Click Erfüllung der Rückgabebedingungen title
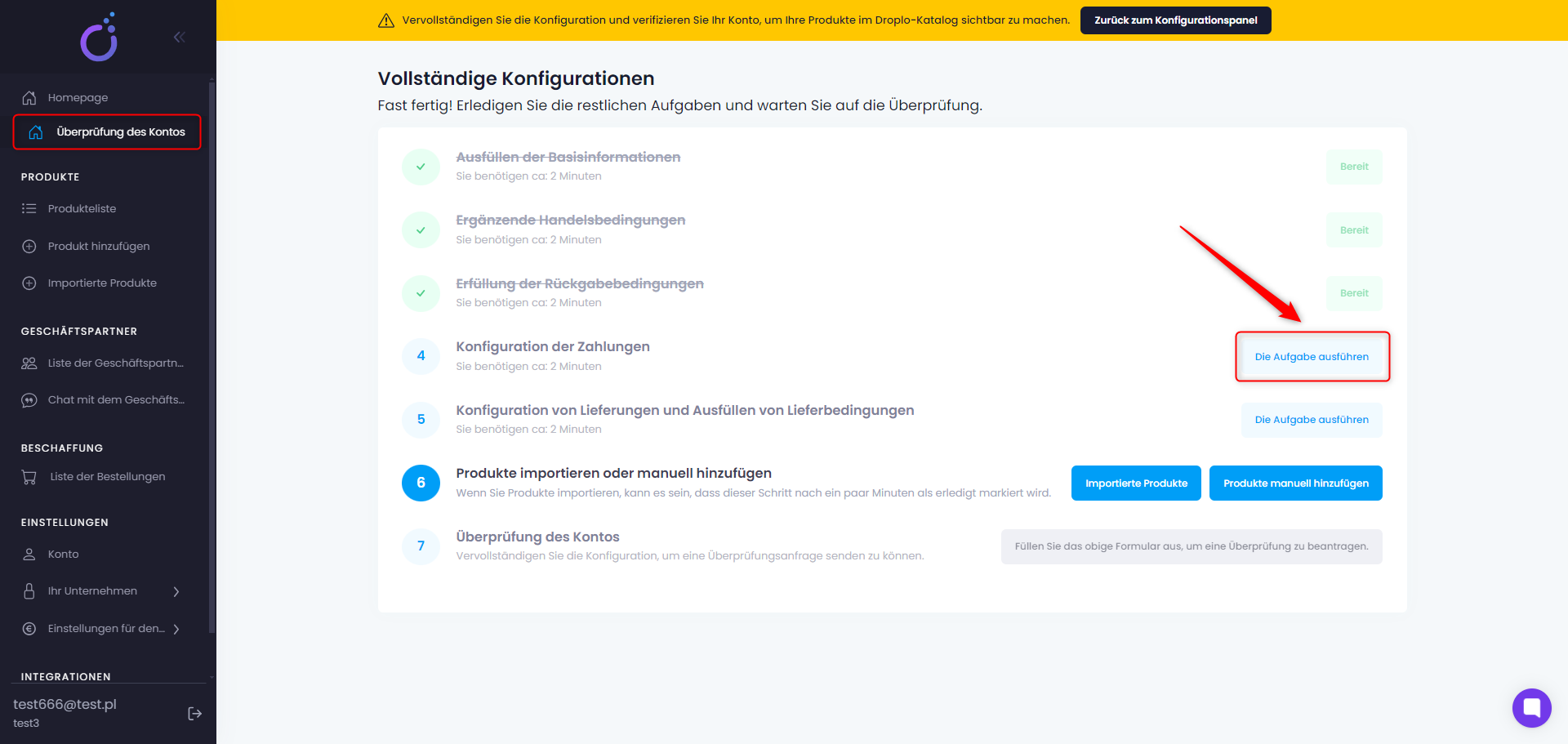This screenshot has height=744, width=1568. click(580, 283)
